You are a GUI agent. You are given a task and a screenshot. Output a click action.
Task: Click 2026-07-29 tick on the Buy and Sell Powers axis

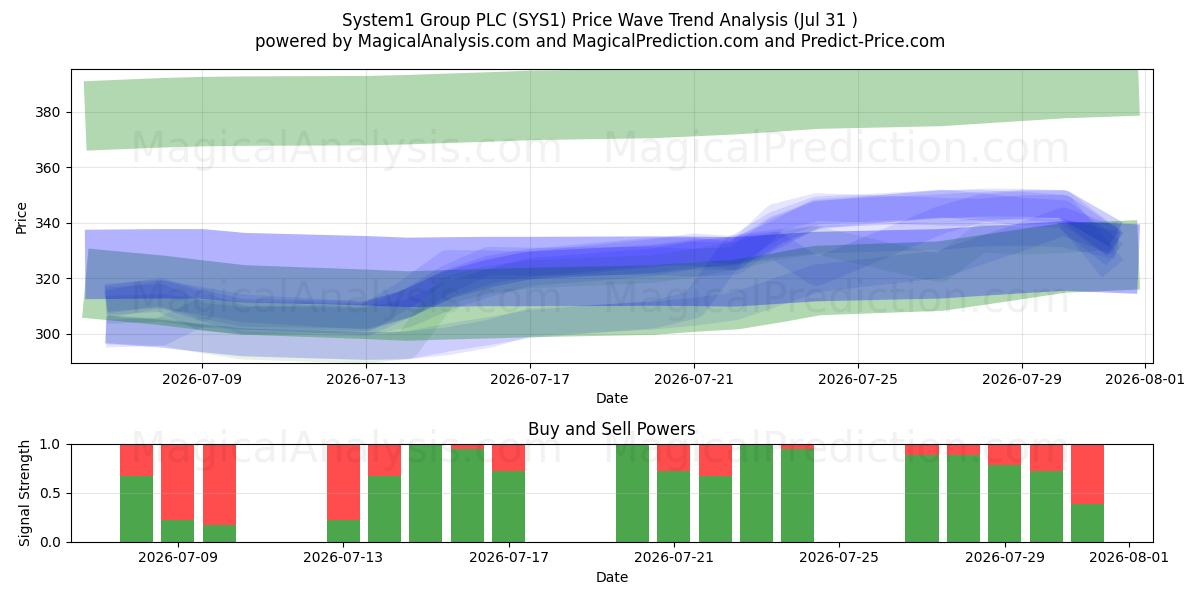pyautogui.click(x=1005, y=557)
